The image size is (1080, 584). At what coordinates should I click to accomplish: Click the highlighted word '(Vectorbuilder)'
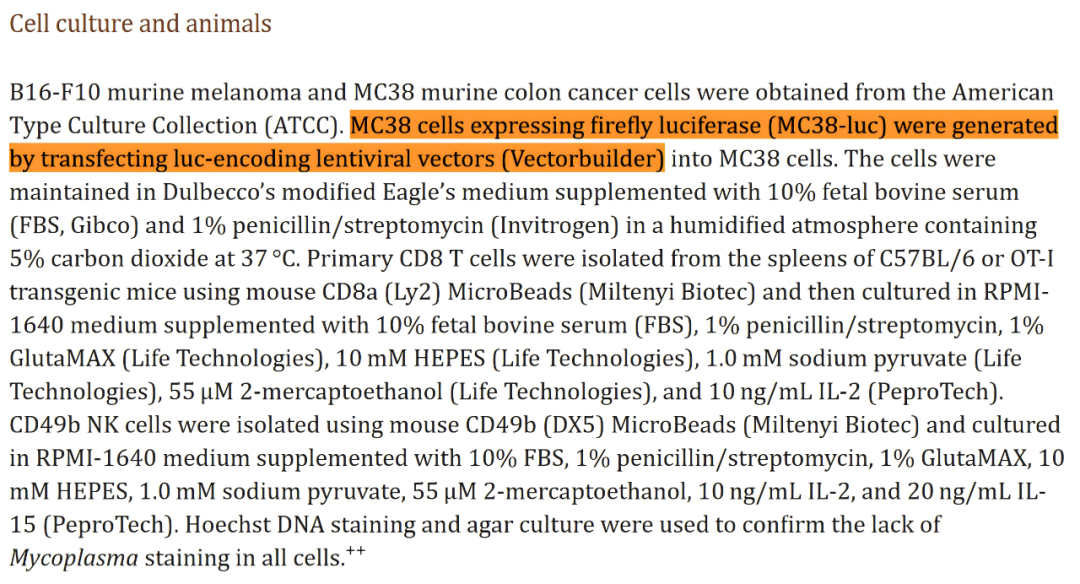[x=583, y=159]
